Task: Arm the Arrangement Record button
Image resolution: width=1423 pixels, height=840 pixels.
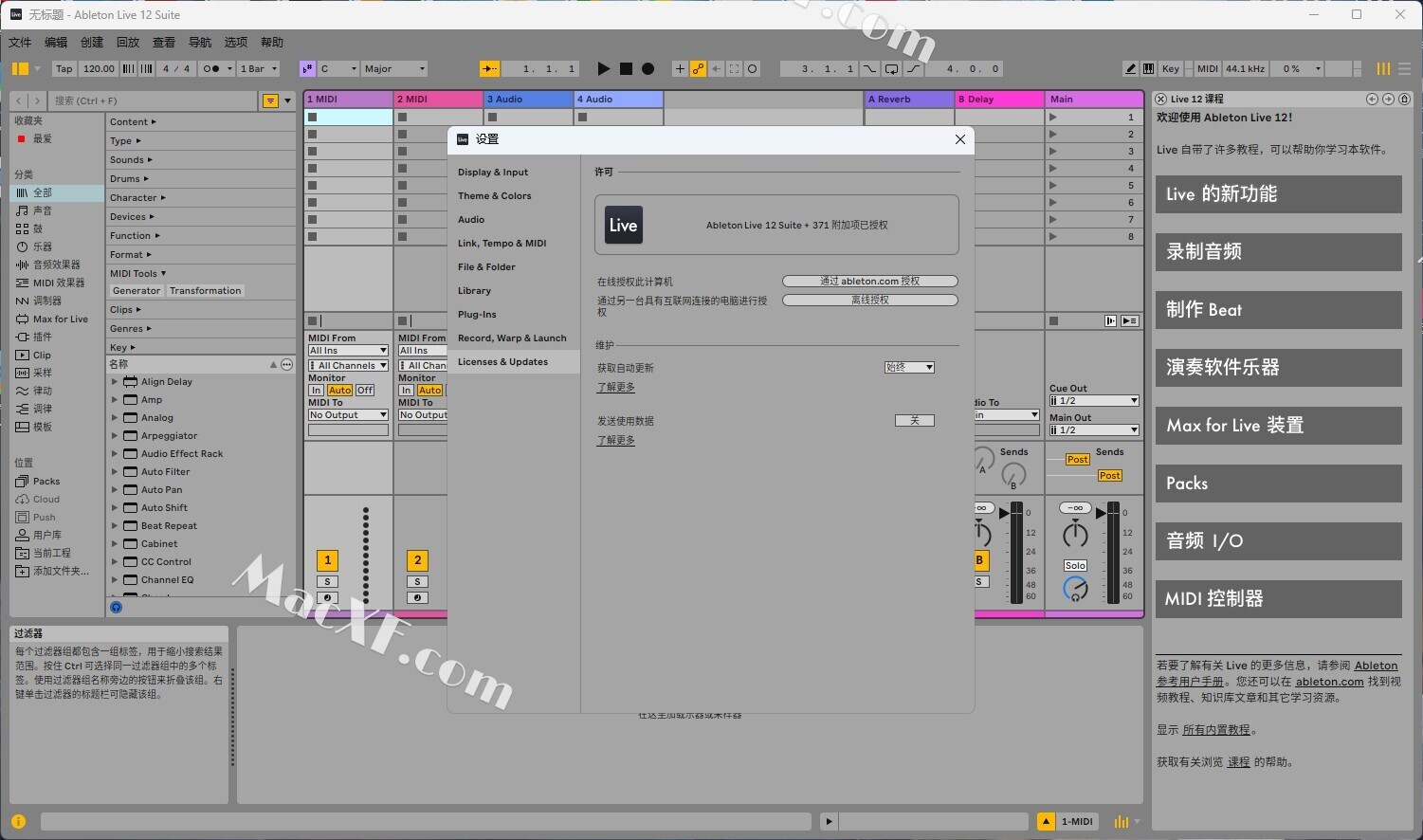Action: tap(648, 68)
